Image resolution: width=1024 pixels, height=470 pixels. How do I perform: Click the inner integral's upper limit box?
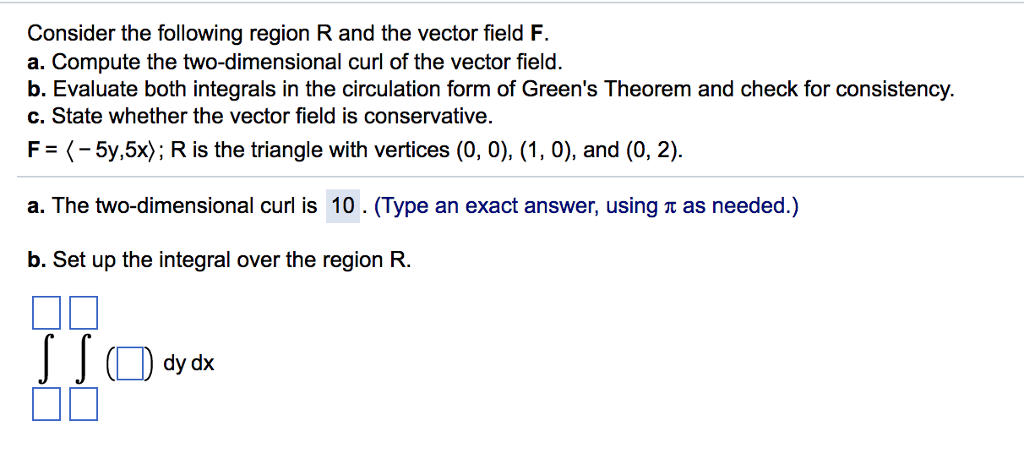[x=84, y=312]
